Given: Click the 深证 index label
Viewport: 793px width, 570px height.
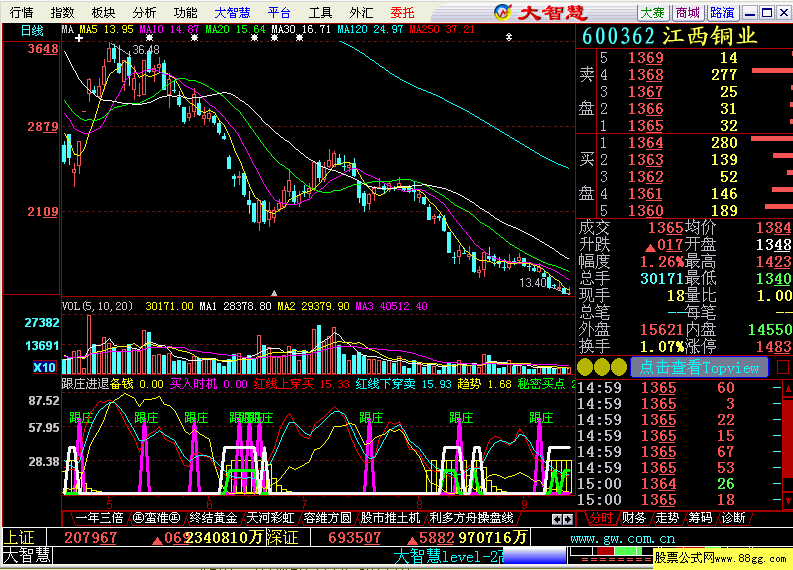Looking at the screenshot, I should pyautogui.click(x=283, y=537).
